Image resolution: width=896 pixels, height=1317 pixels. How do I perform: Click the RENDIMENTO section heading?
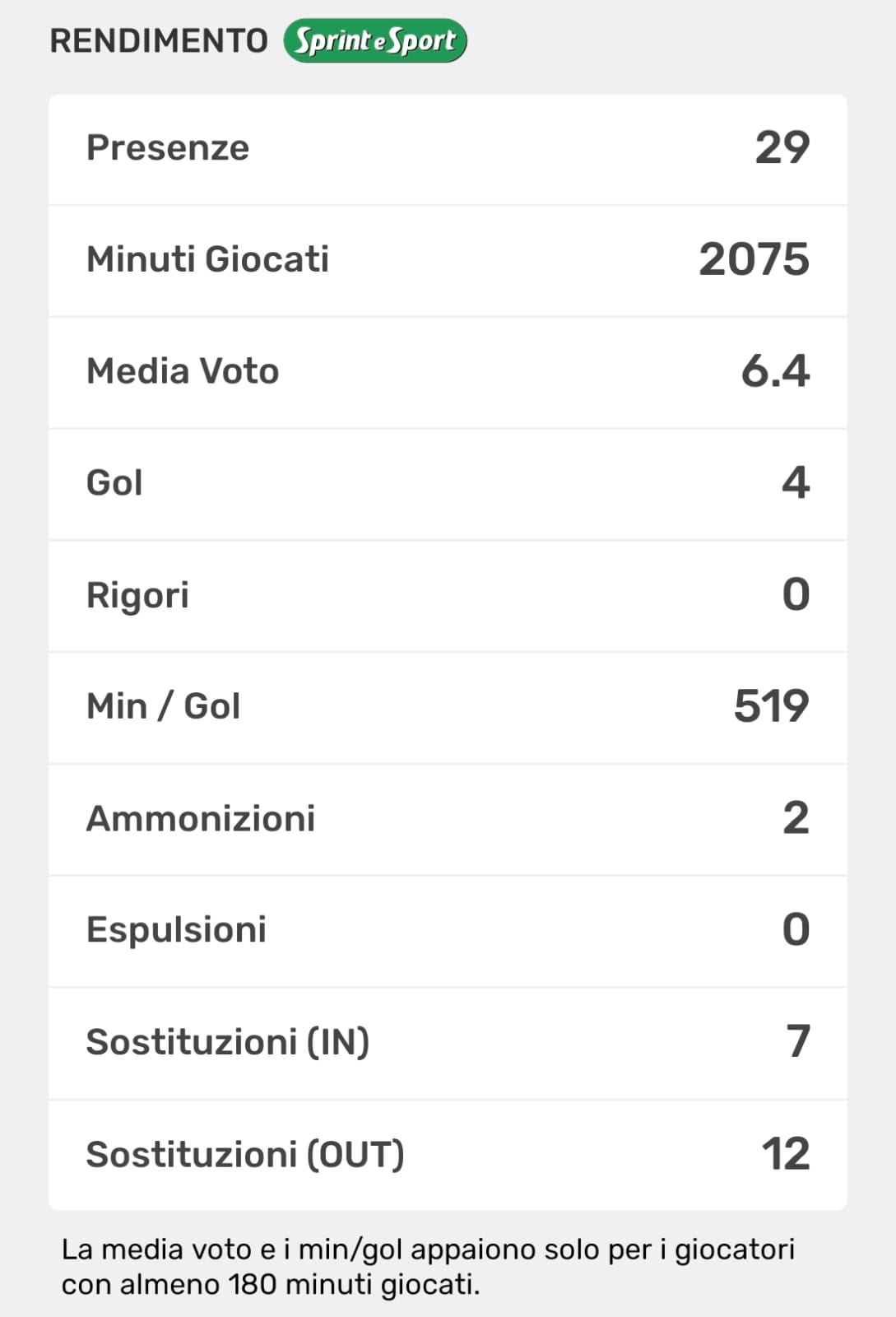pos(159,41)
